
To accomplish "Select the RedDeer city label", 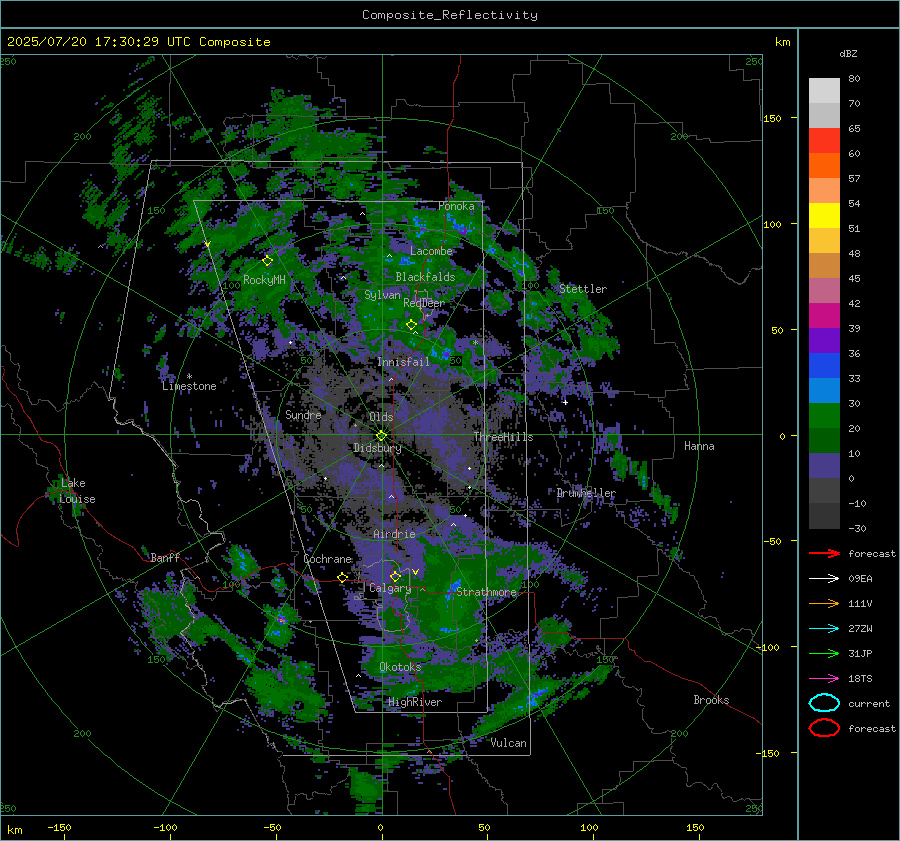I will coord(424,303).
